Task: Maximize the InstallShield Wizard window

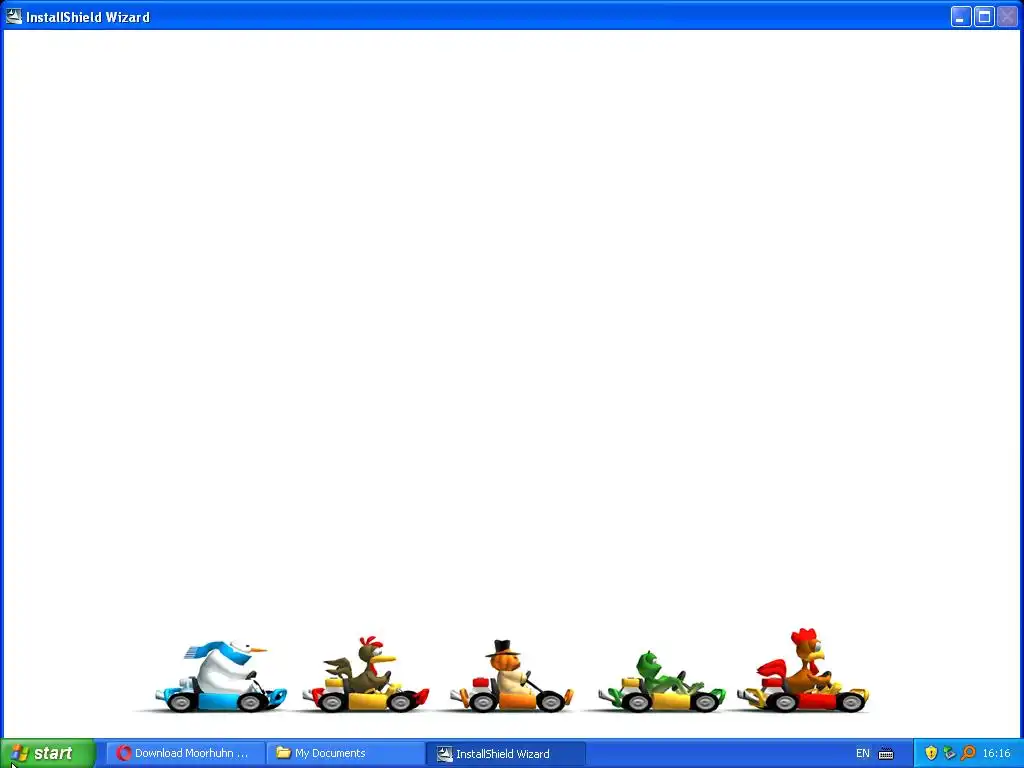Action: [x=984, y=16]
